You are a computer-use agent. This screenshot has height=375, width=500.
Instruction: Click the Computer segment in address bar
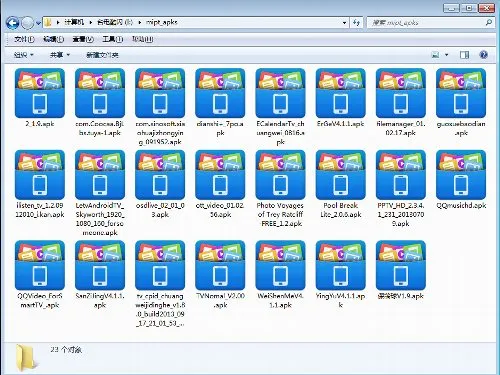(74, 22)
